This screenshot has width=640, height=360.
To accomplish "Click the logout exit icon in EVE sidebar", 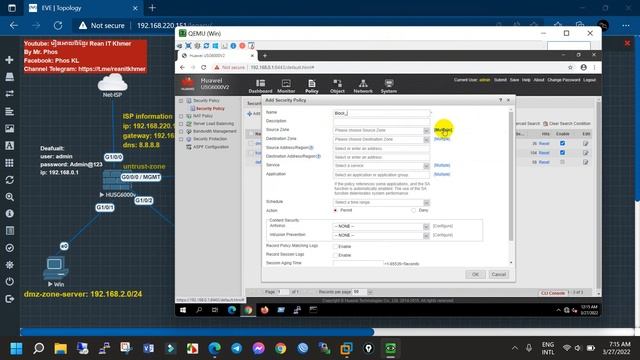I will click(9, 299).
